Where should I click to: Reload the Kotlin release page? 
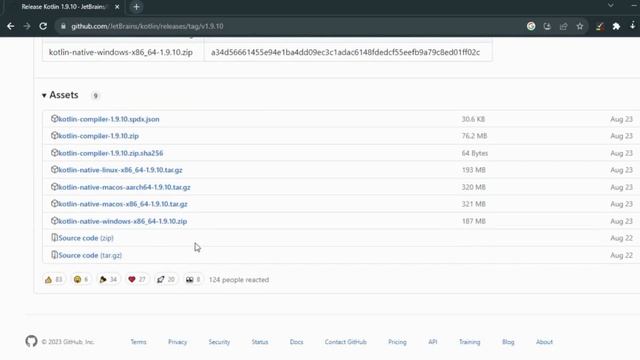coord(43,26)
